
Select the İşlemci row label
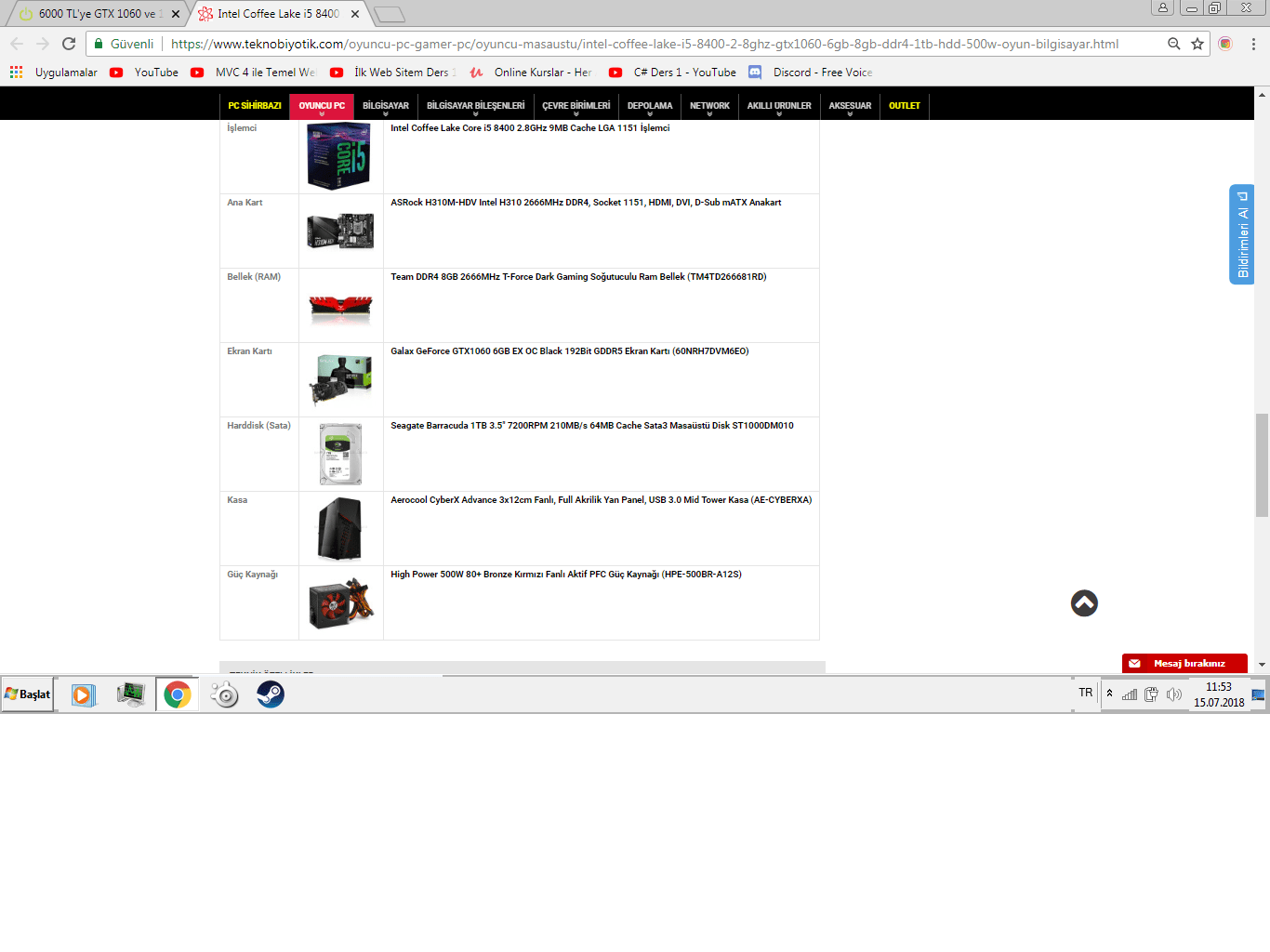point(242,128)
